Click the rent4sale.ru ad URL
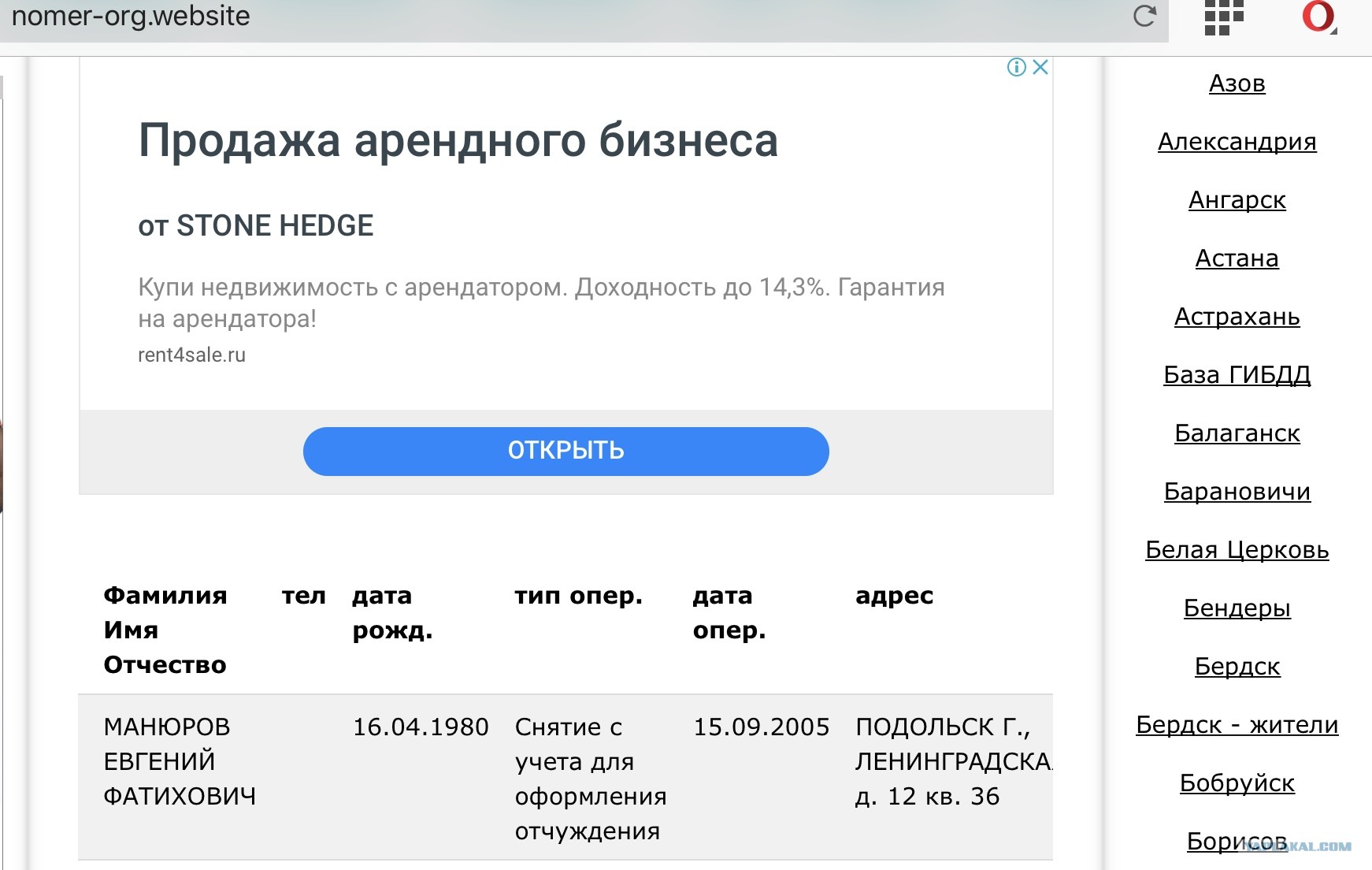This screenshot has height=870, width=1372. coord(191,355)
